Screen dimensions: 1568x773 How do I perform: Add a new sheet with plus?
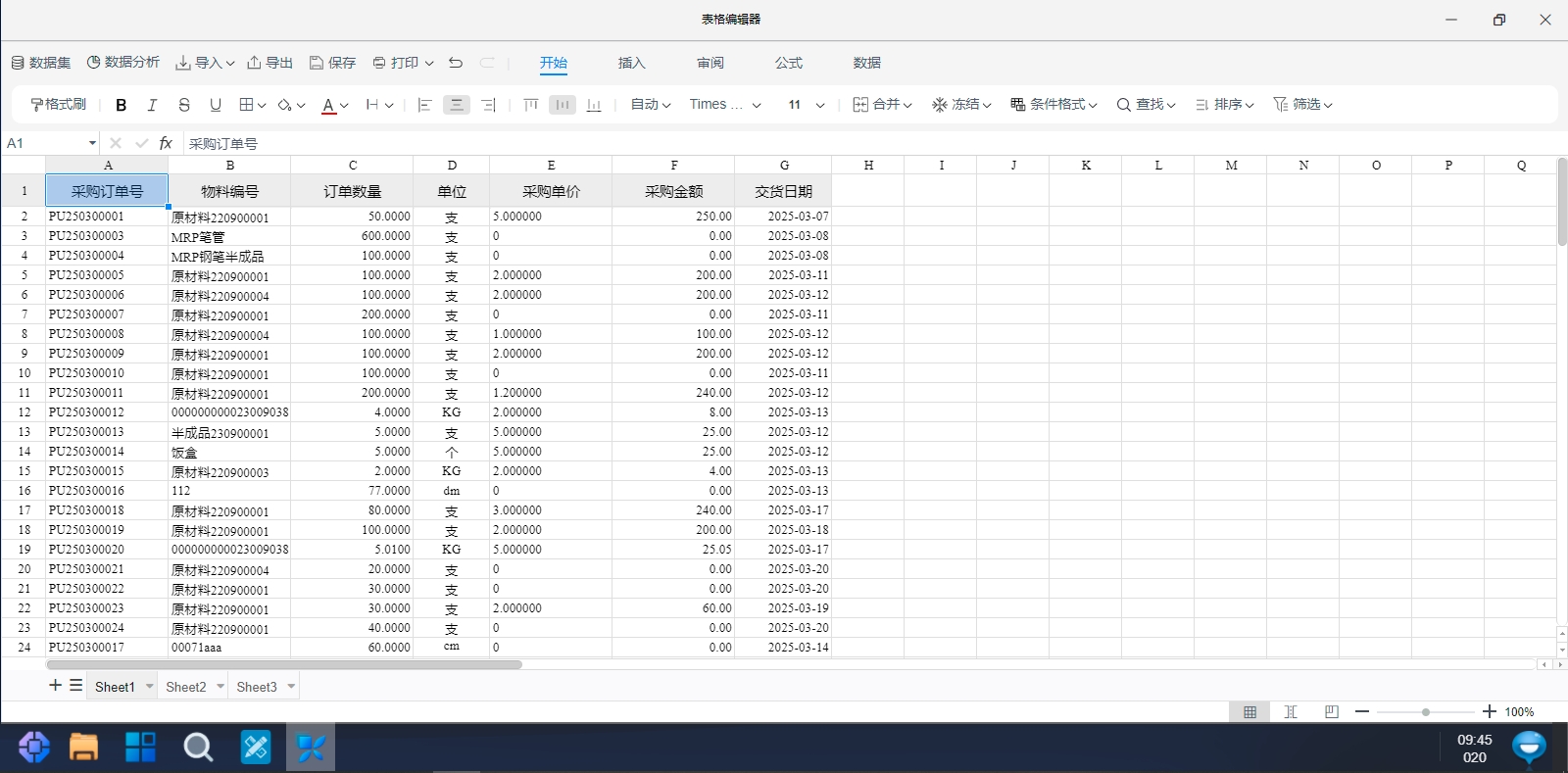tap(56, 686)
